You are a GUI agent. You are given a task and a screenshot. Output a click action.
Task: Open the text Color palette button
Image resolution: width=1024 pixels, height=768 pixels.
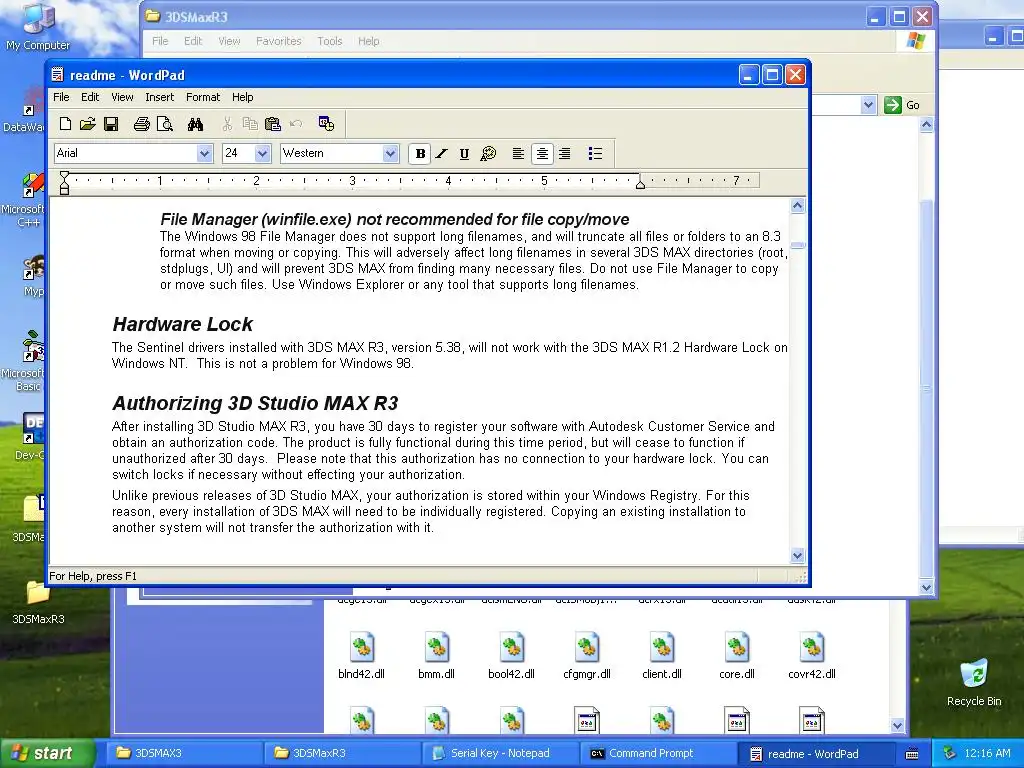tap(488, 153)
